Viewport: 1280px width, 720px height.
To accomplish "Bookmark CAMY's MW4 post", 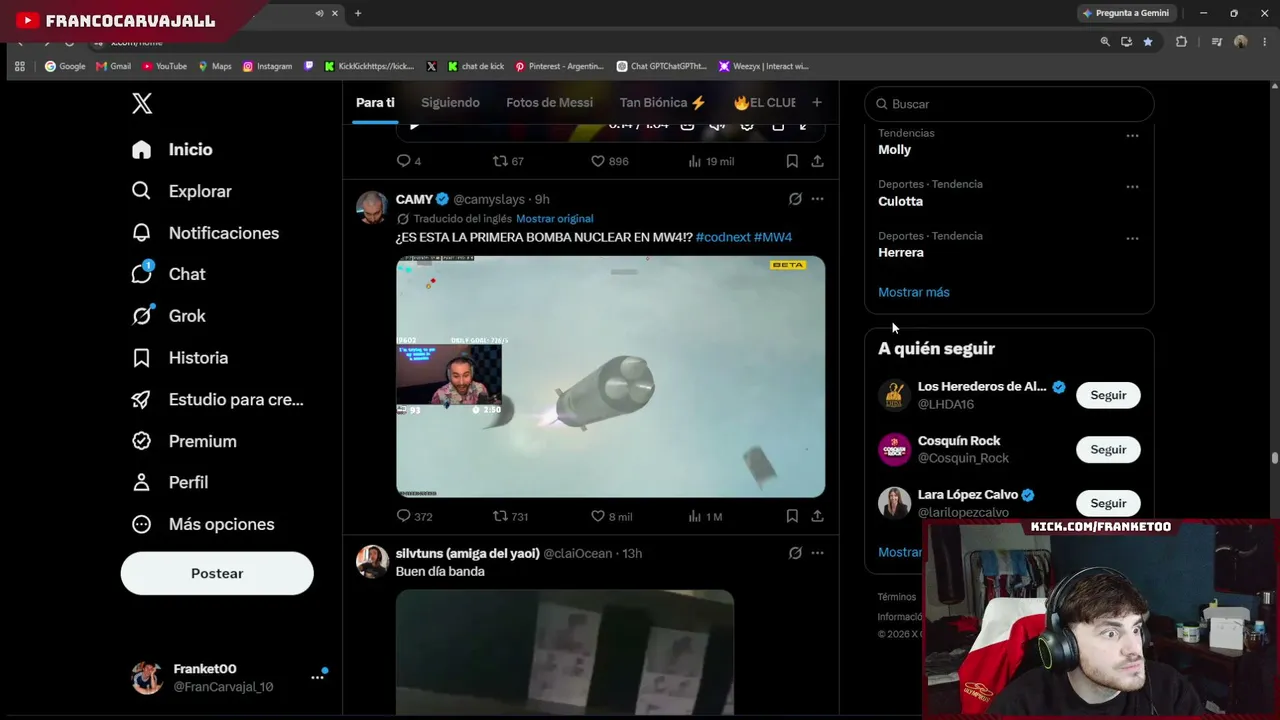I will (792, 516).
